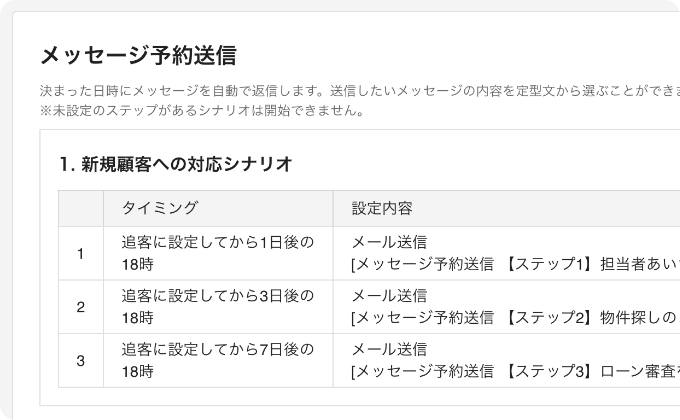Select row number 2 cell
This screenshot has width=680, height=420.
(81, 307)
